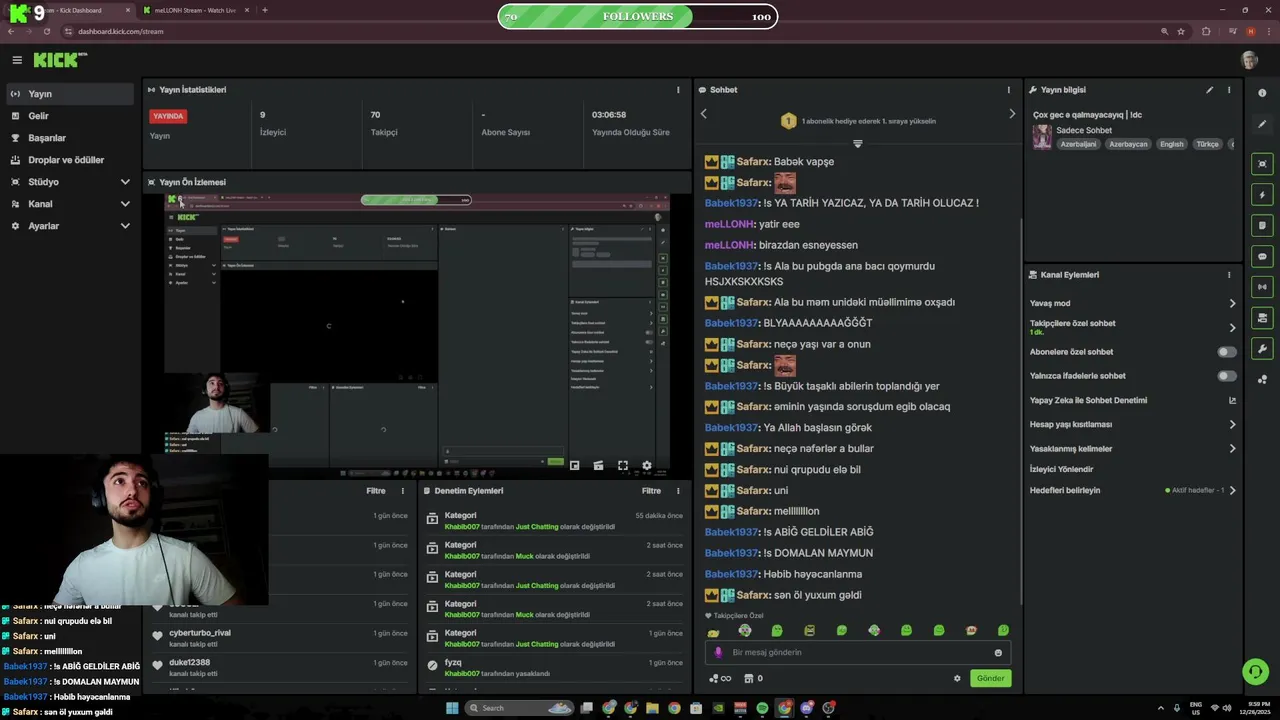Click the message input field
The image size is (1280, 720).
coord(857,652)
